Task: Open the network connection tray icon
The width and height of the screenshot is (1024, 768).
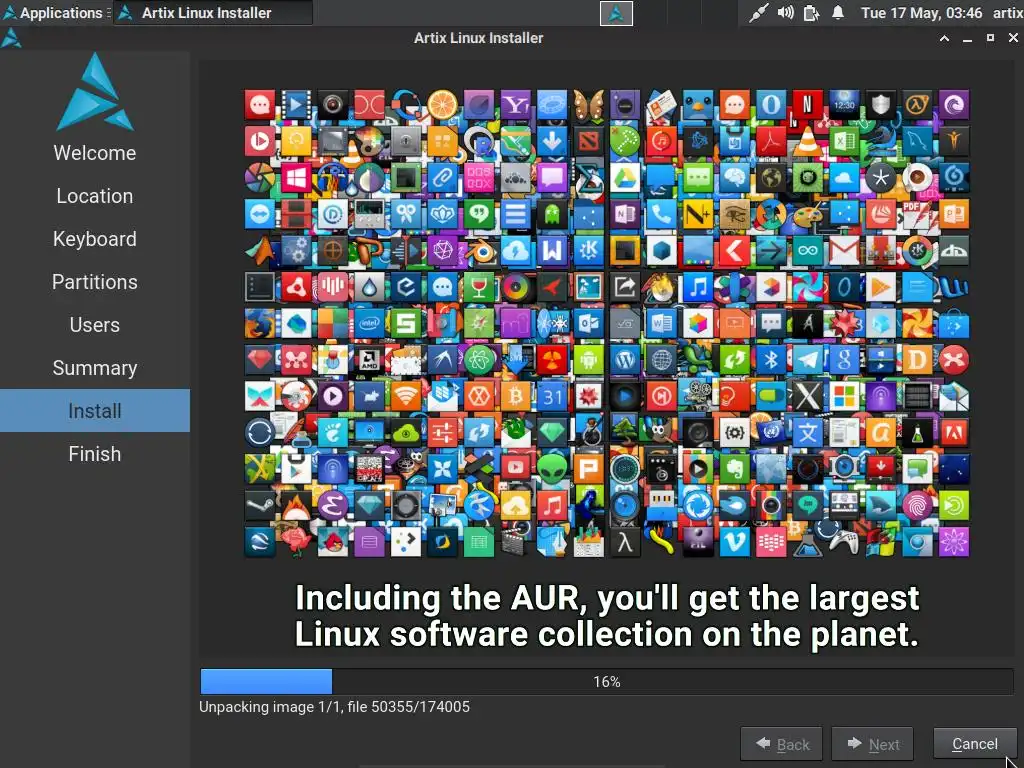Action: (x=758, y=12)
